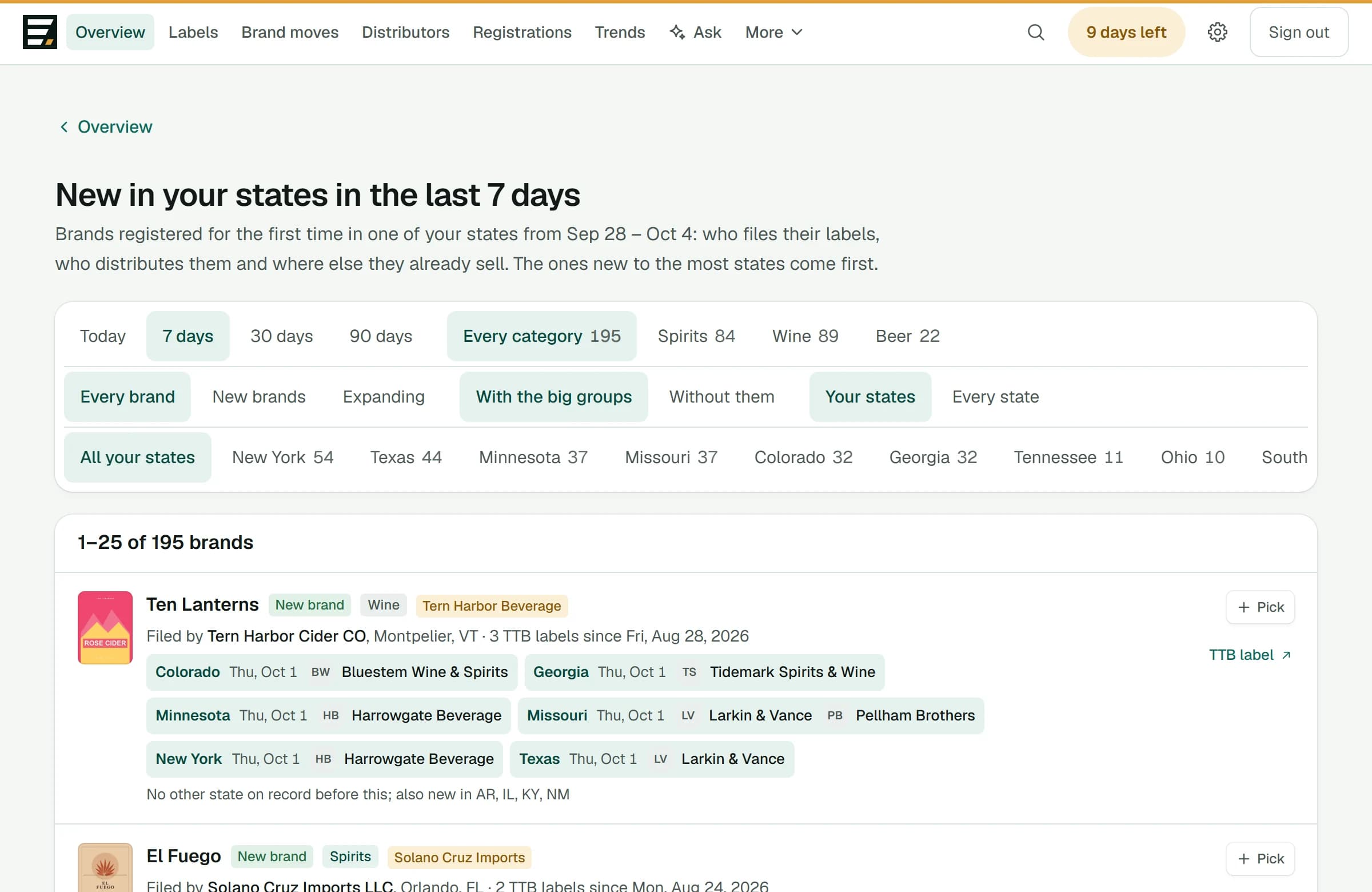Filter by Spirits 84 category
This screenshot has width=1372, height=892.
pos(696,336)
